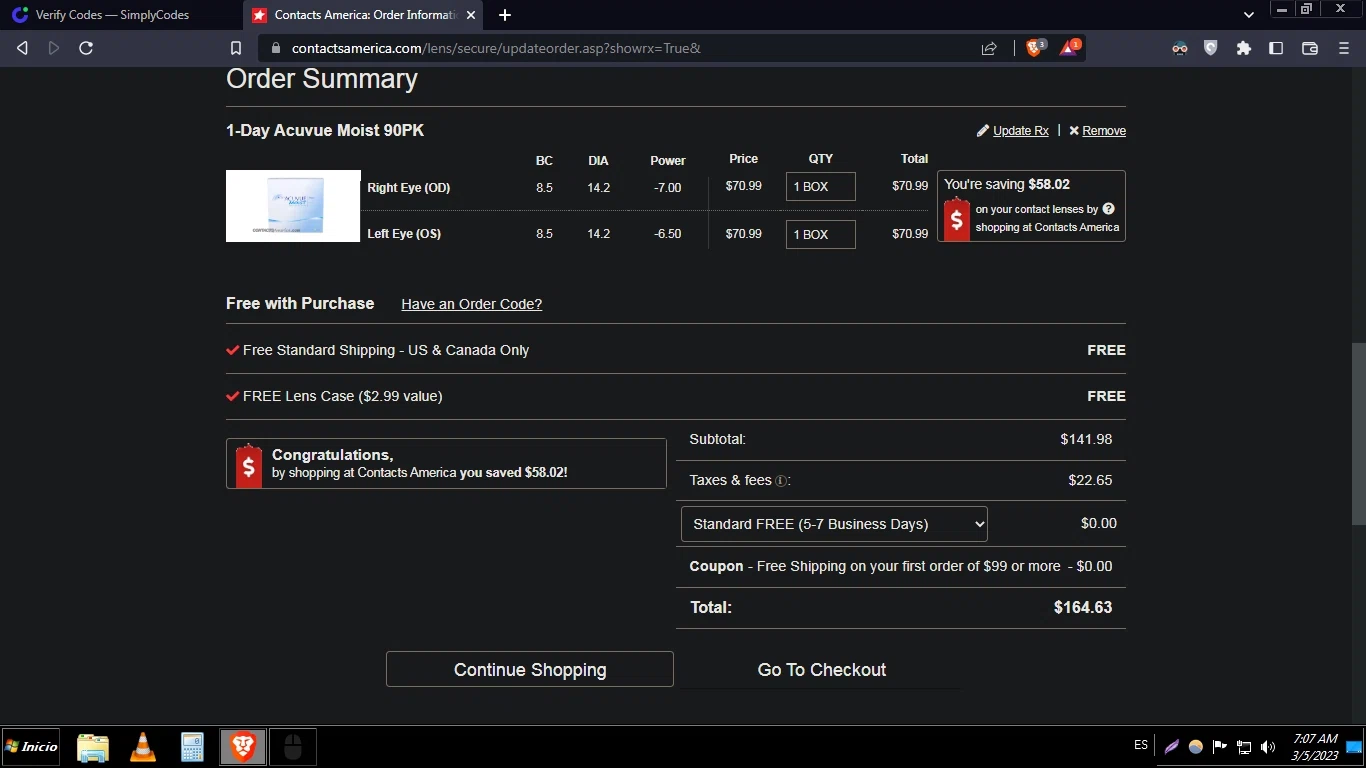Open file explorer from taskbar
1366x768 pixels.
(x=93, y=747)
